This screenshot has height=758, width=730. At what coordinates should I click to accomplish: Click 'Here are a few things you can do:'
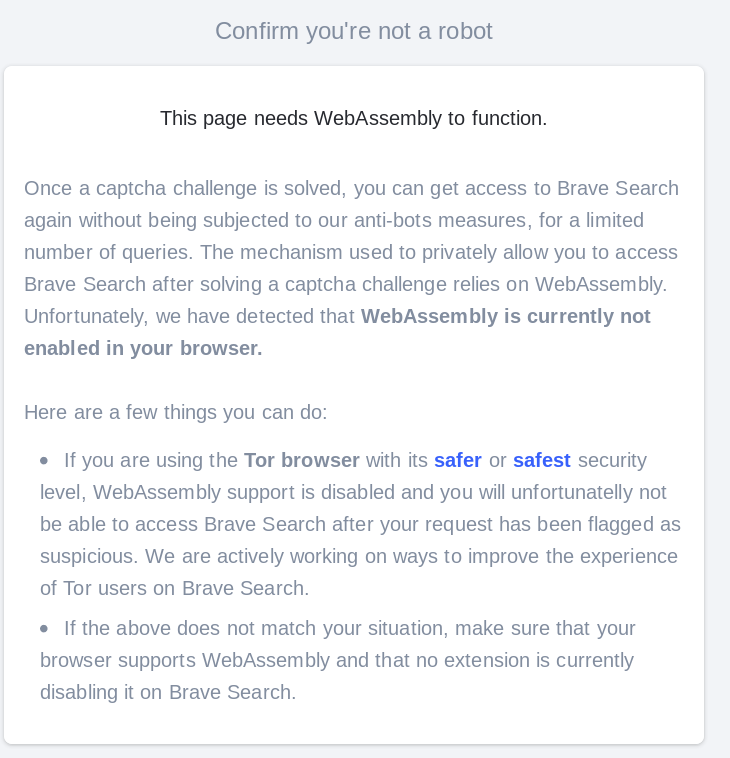tap(175, 412)
